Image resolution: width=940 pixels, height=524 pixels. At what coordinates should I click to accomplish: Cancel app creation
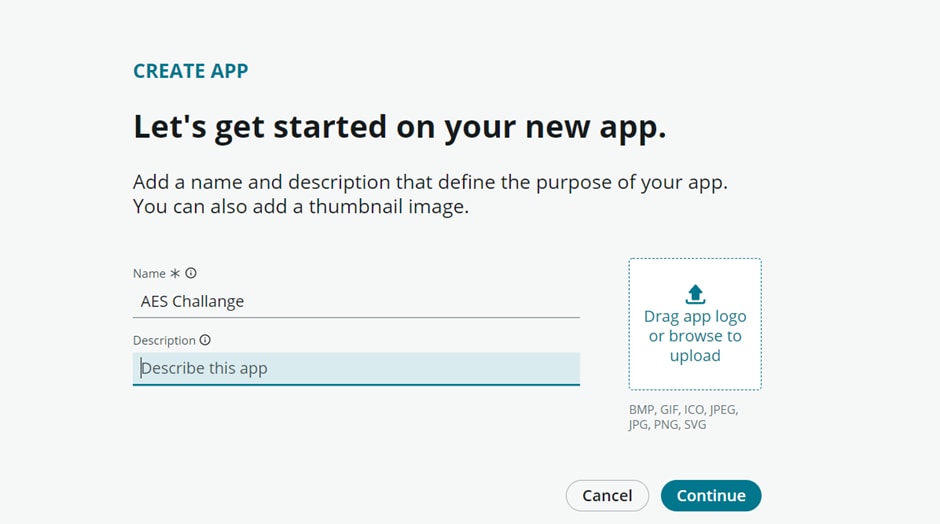pos(607,495)
